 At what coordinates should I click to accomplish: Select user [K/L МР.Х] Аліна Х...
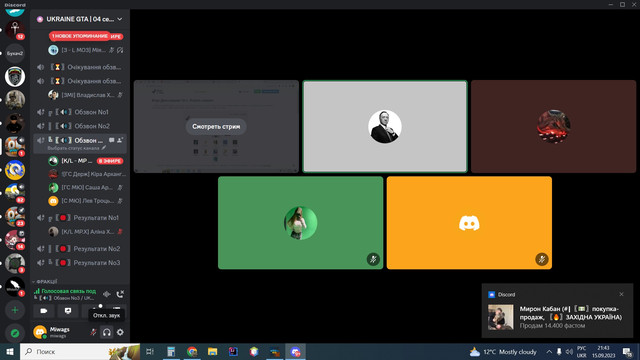tap(86, 231)
